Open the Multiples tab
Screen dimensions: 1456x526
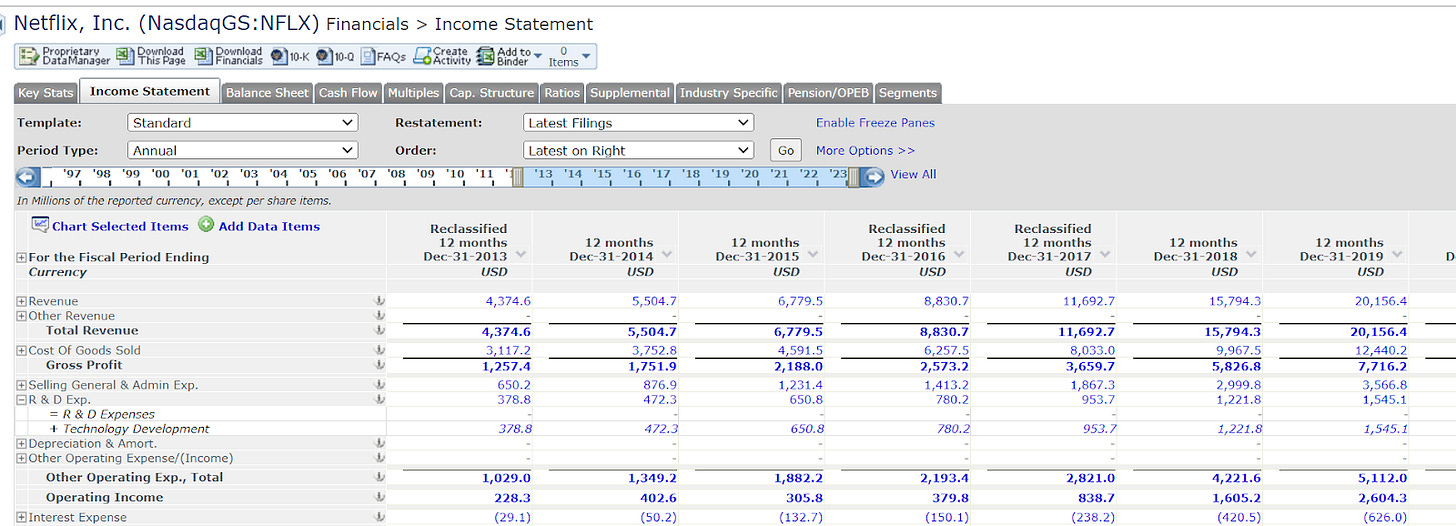click(414, 93)
